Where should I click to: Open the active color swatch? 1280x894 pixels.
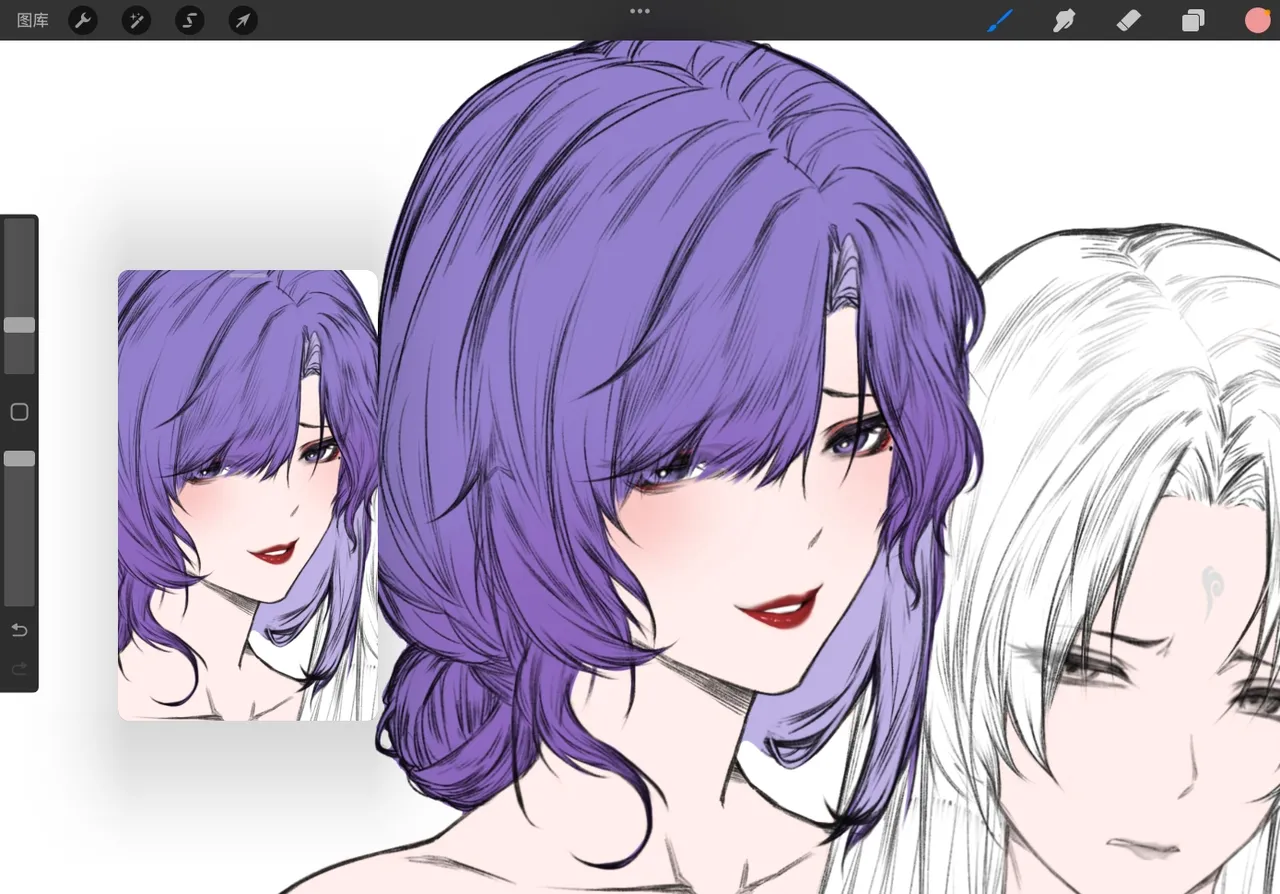pyautogui.click(x=1257, y=20)
